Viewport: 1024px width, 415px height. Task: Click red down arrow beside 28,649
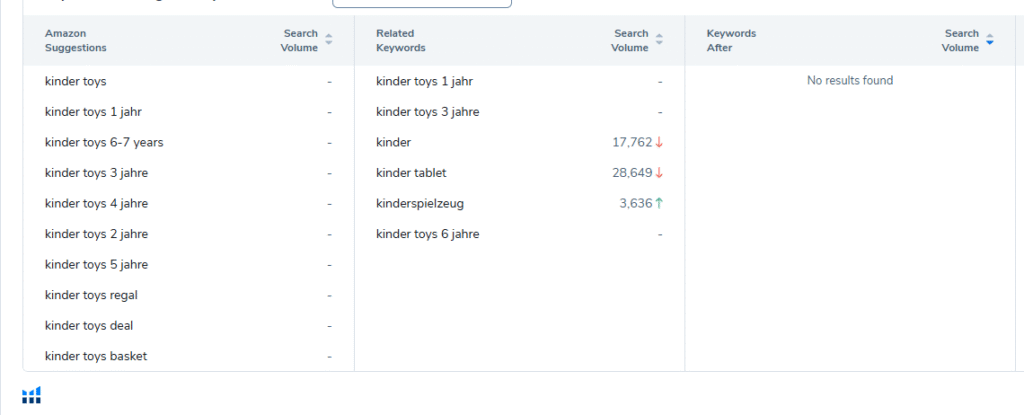pos(659,173)
